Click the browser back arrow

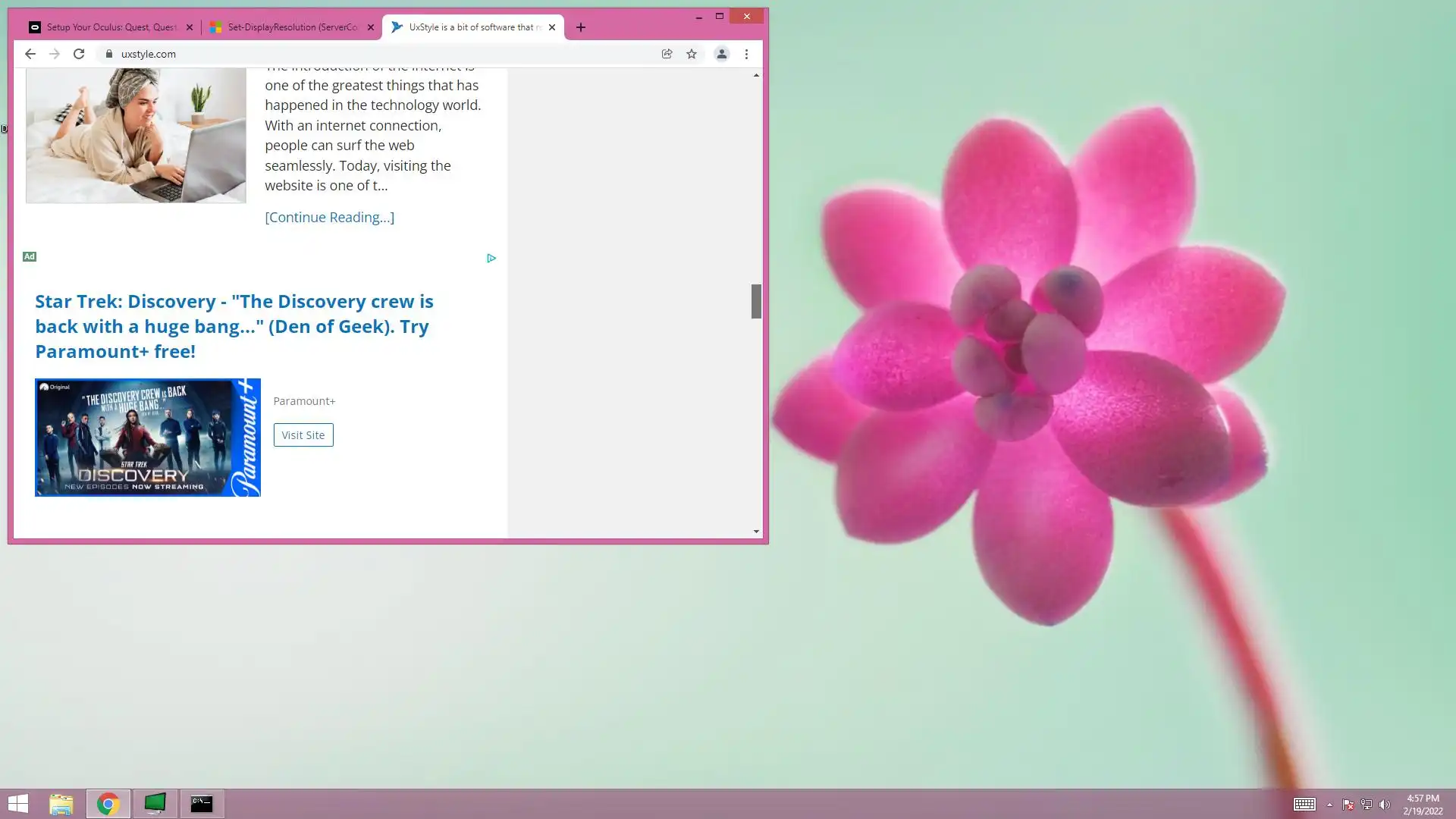[30, 54]
